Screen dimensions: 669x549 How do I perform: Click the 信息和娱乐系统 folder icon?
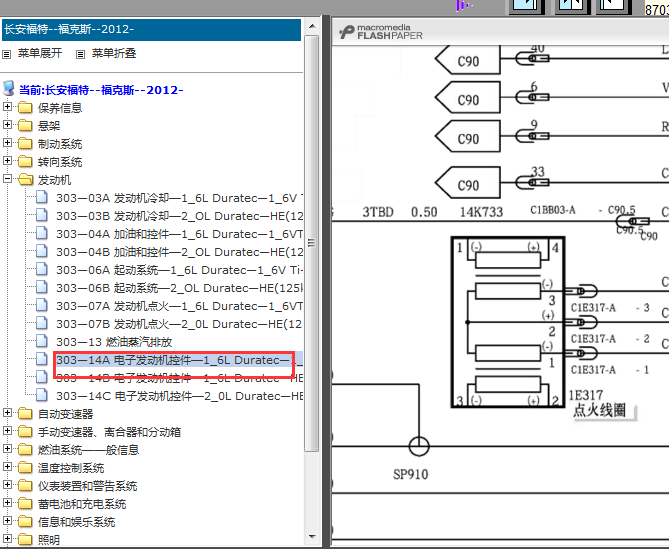25,521
